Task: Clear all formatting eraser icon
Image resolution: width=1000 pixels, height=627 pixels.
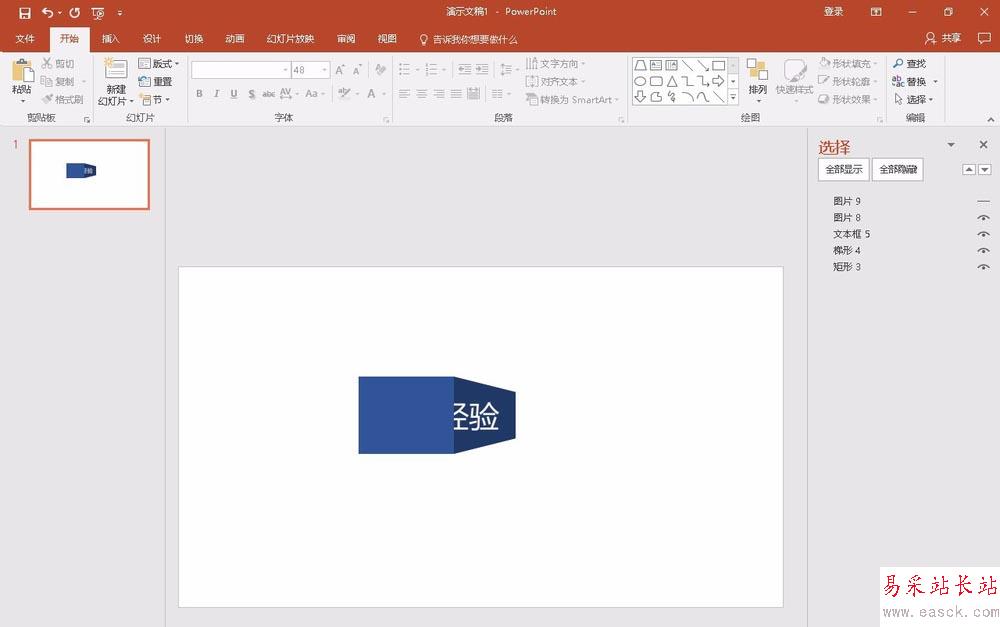Action: (381, 70)
